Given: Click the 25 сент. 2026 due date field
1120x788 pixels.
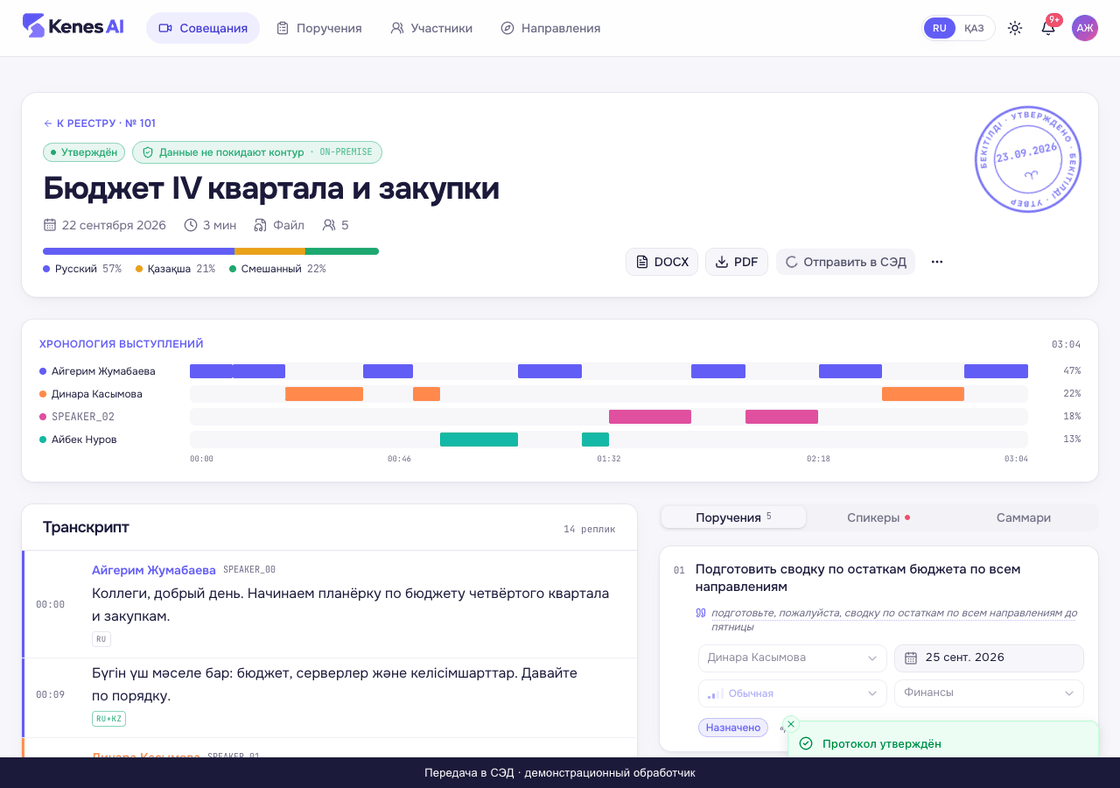Looking at the screenshot, I should (x=989, y=658).
